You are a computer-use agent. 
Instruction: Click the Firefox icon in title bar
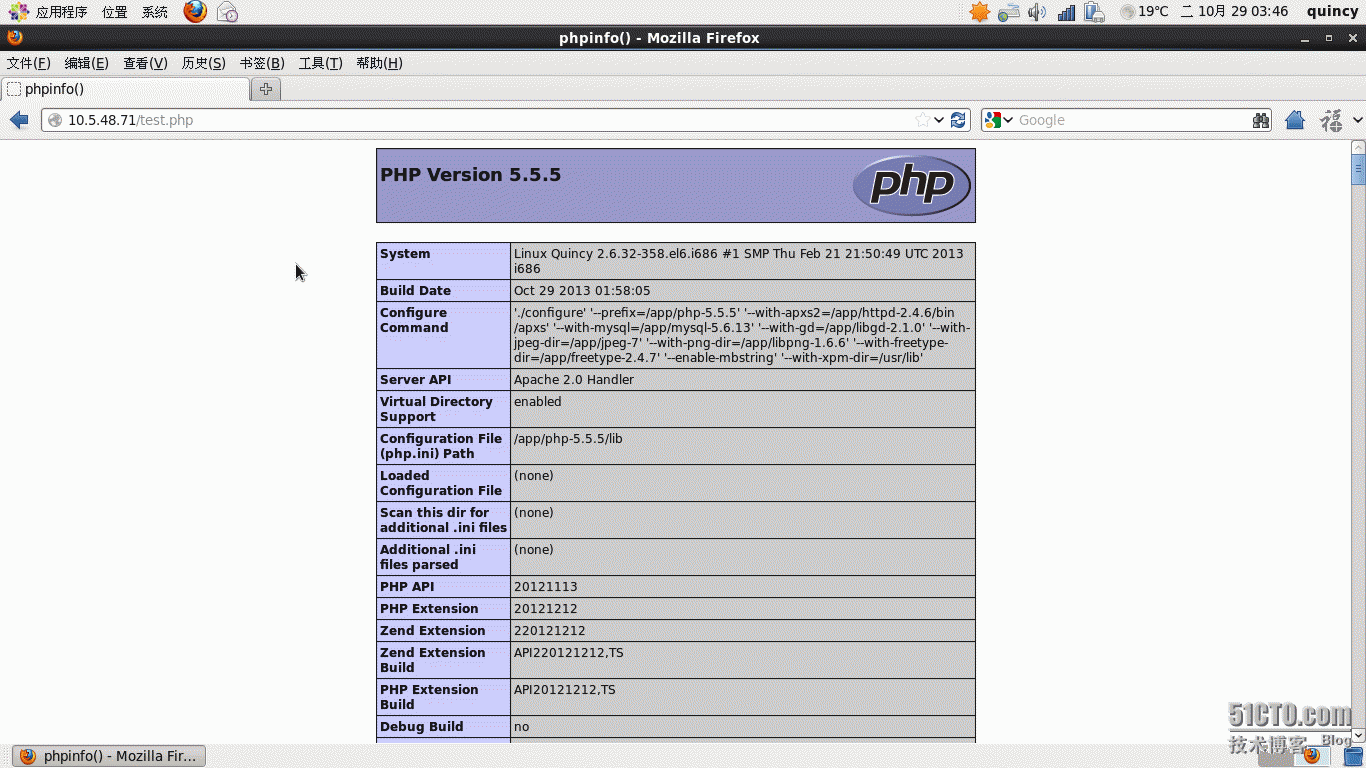coord(14,38)
